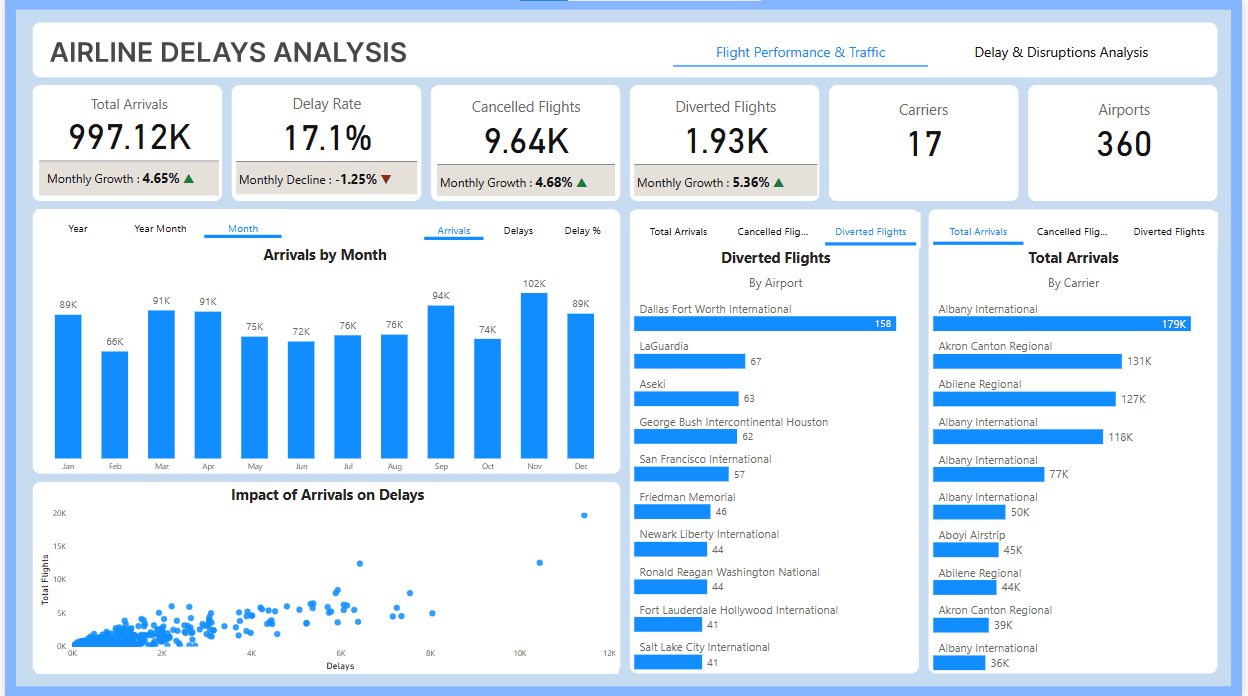1248x696 pixels.
Task: Select the Newark Liberty International bar
Action: coord(670,549)
